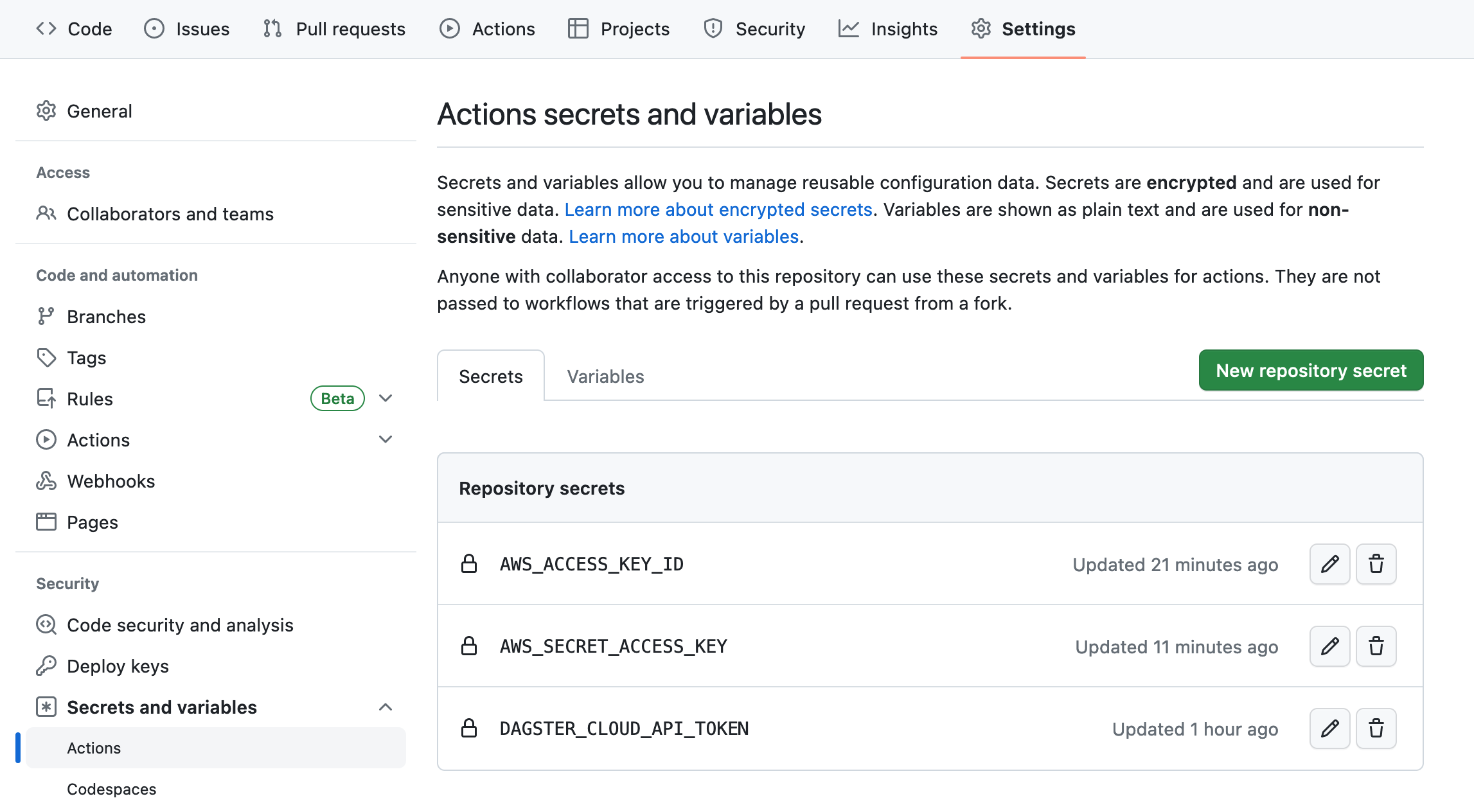This screenshot has width=1474, height=812.
Task: Select Codespaces in the sidebar
Action: coord(111,789)
